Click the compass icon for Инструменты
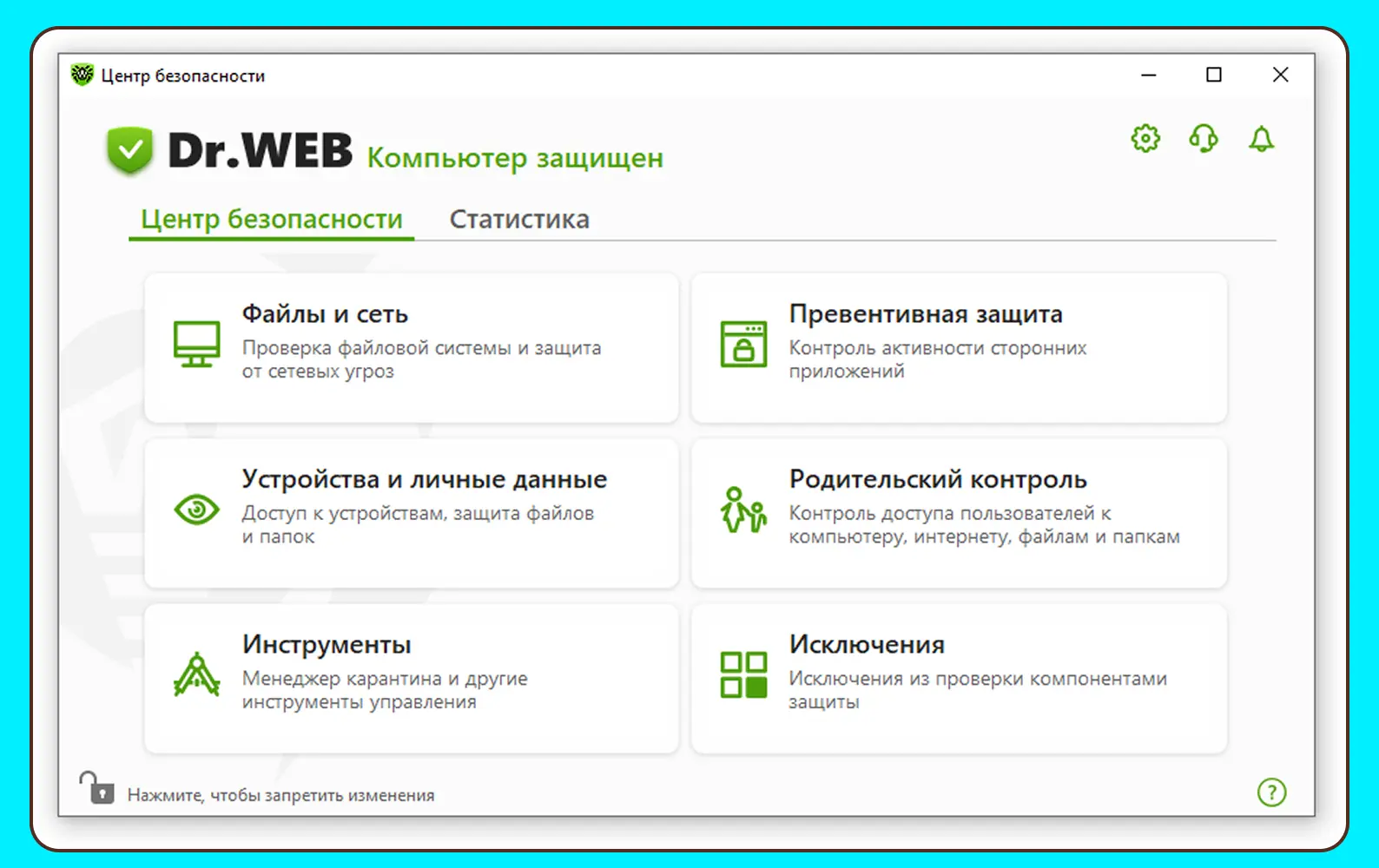The height and width of the screenshot is (868, 1379). 196,674
